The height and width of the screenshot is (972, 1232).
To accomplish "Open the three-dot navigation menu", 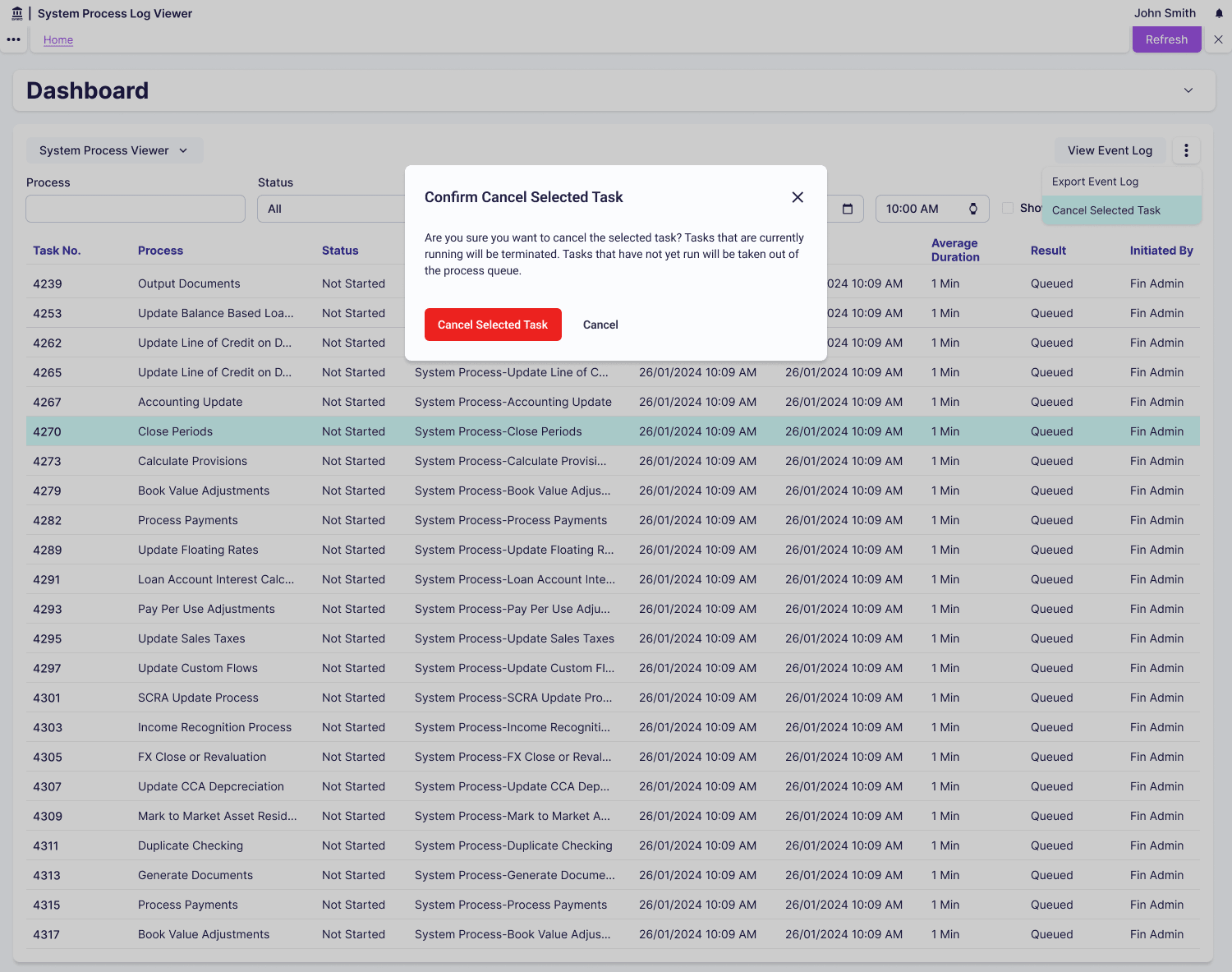I will click(x=14, y=39).
